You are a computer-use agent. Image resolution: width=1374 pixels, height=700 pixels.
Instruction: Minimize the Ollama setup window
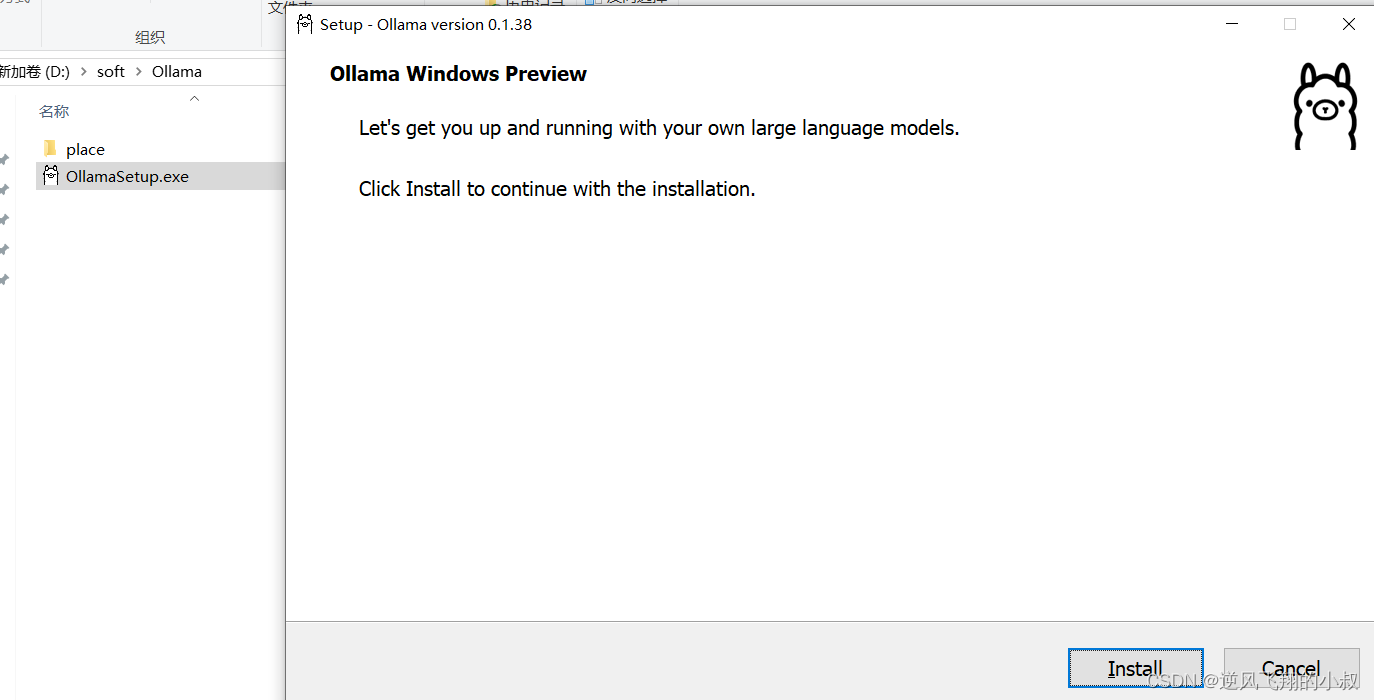tap(1232, 24)
